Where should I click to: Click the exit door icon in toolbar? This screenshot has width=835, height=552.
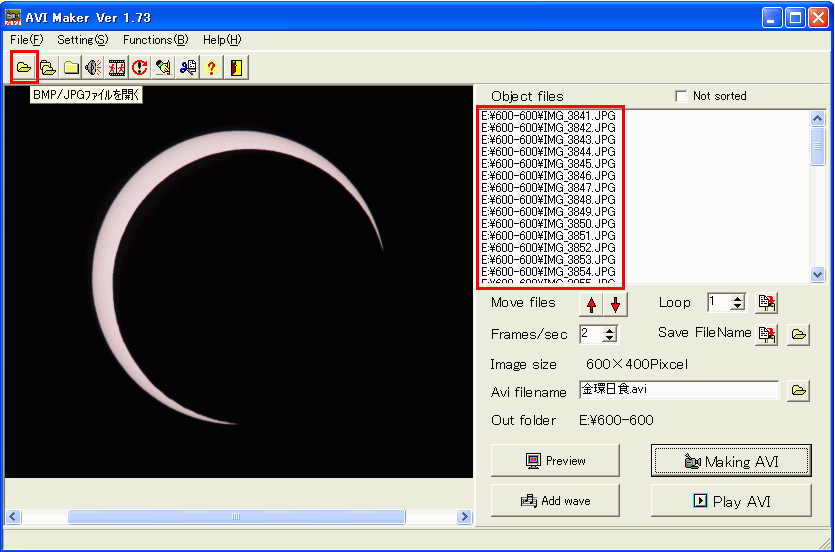(x=235, y=68)
